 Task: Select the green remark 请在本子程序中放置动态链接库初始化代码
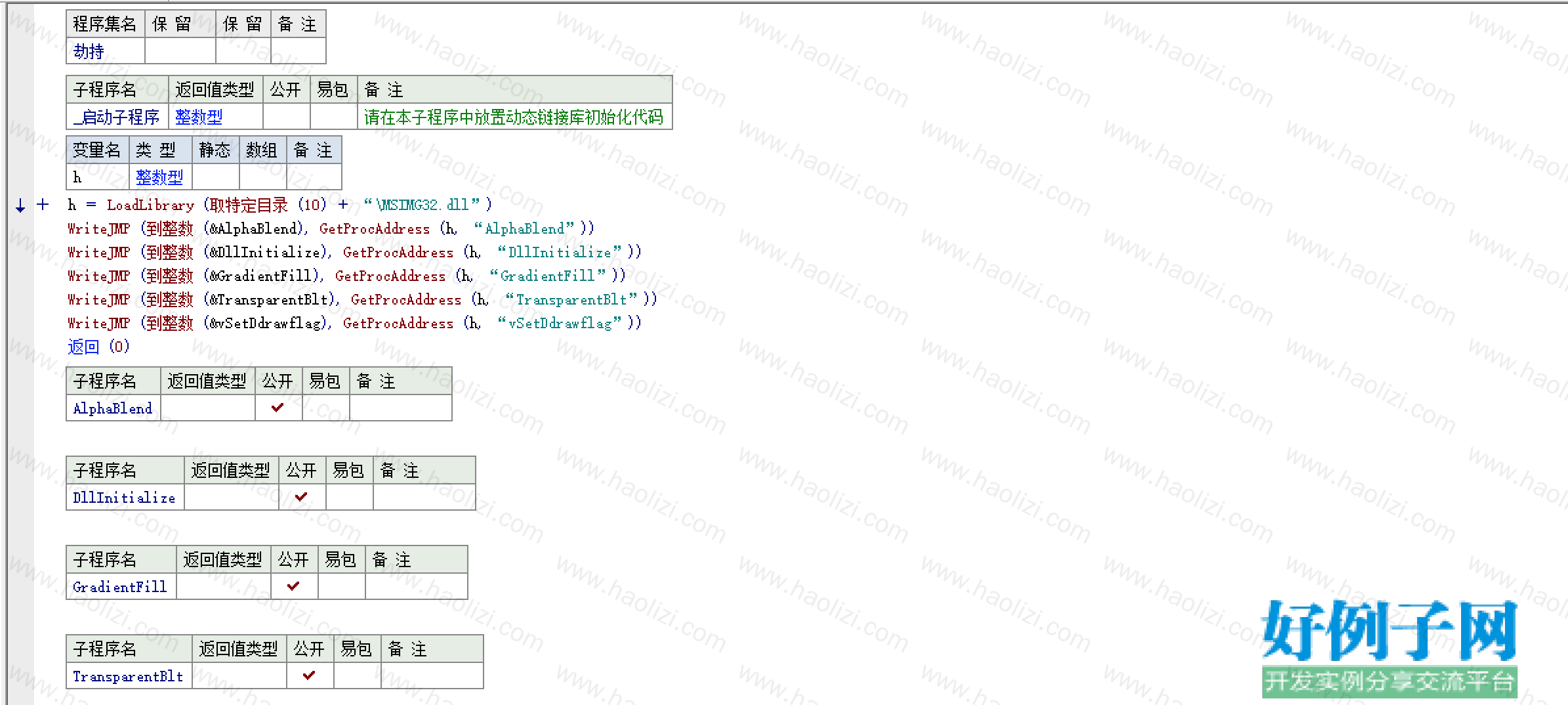pos(514,117)
